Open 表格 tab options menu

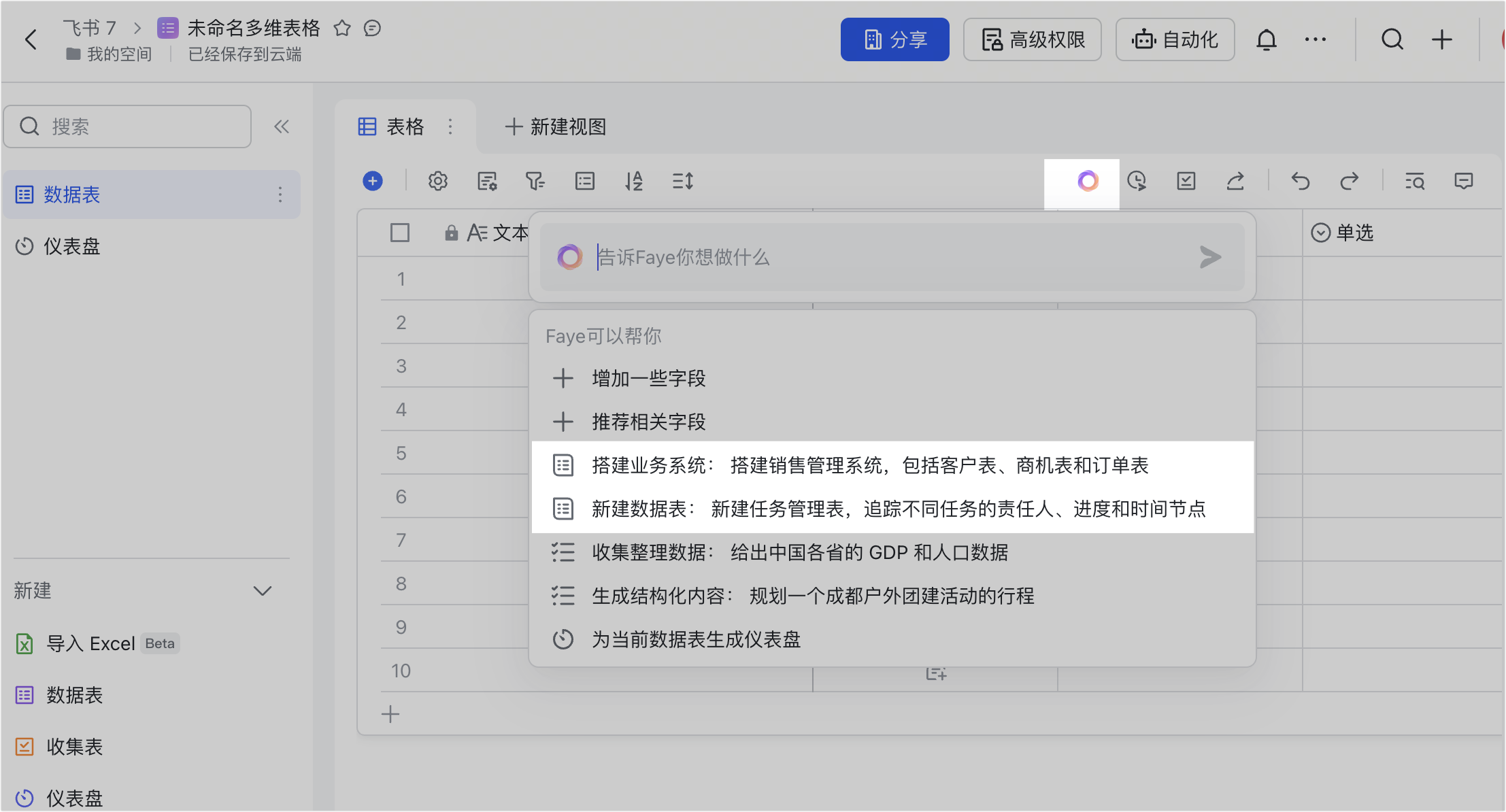tap(450, 126)
